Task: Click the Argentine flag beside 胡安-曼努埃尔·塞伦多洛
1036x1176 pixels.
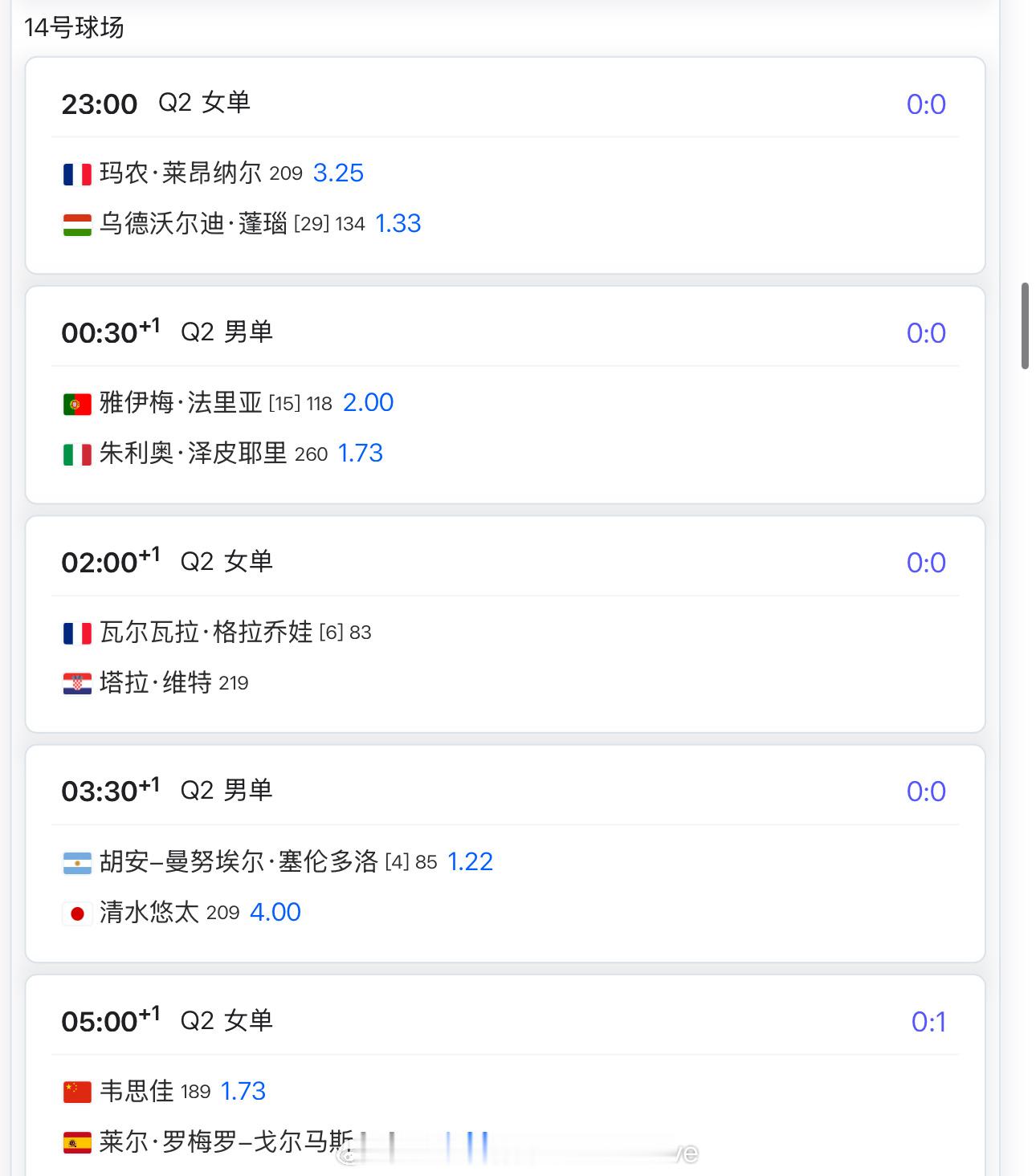Action: 77,863
